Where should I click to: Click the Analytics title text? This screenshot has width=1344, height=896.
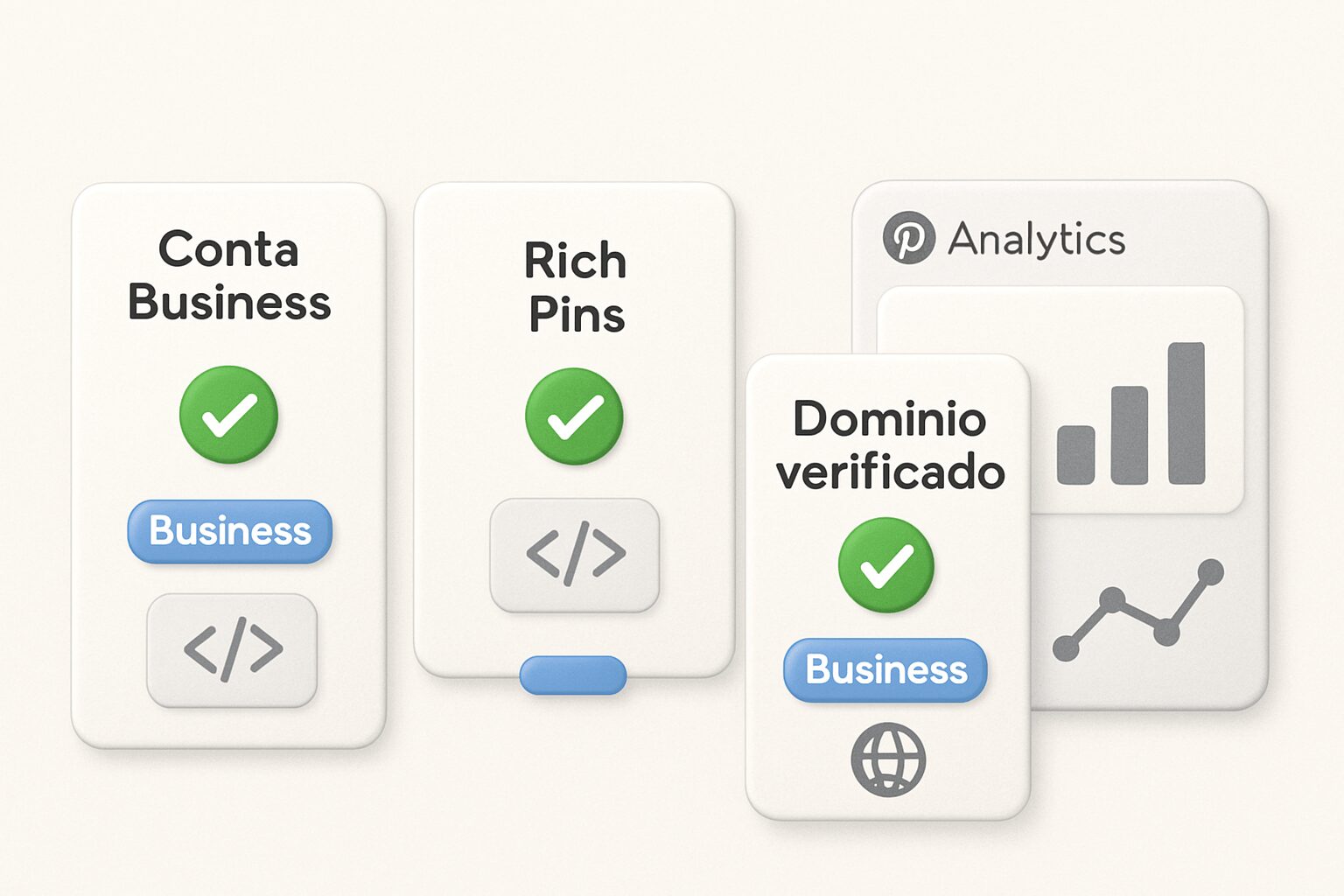[1036, 239]
